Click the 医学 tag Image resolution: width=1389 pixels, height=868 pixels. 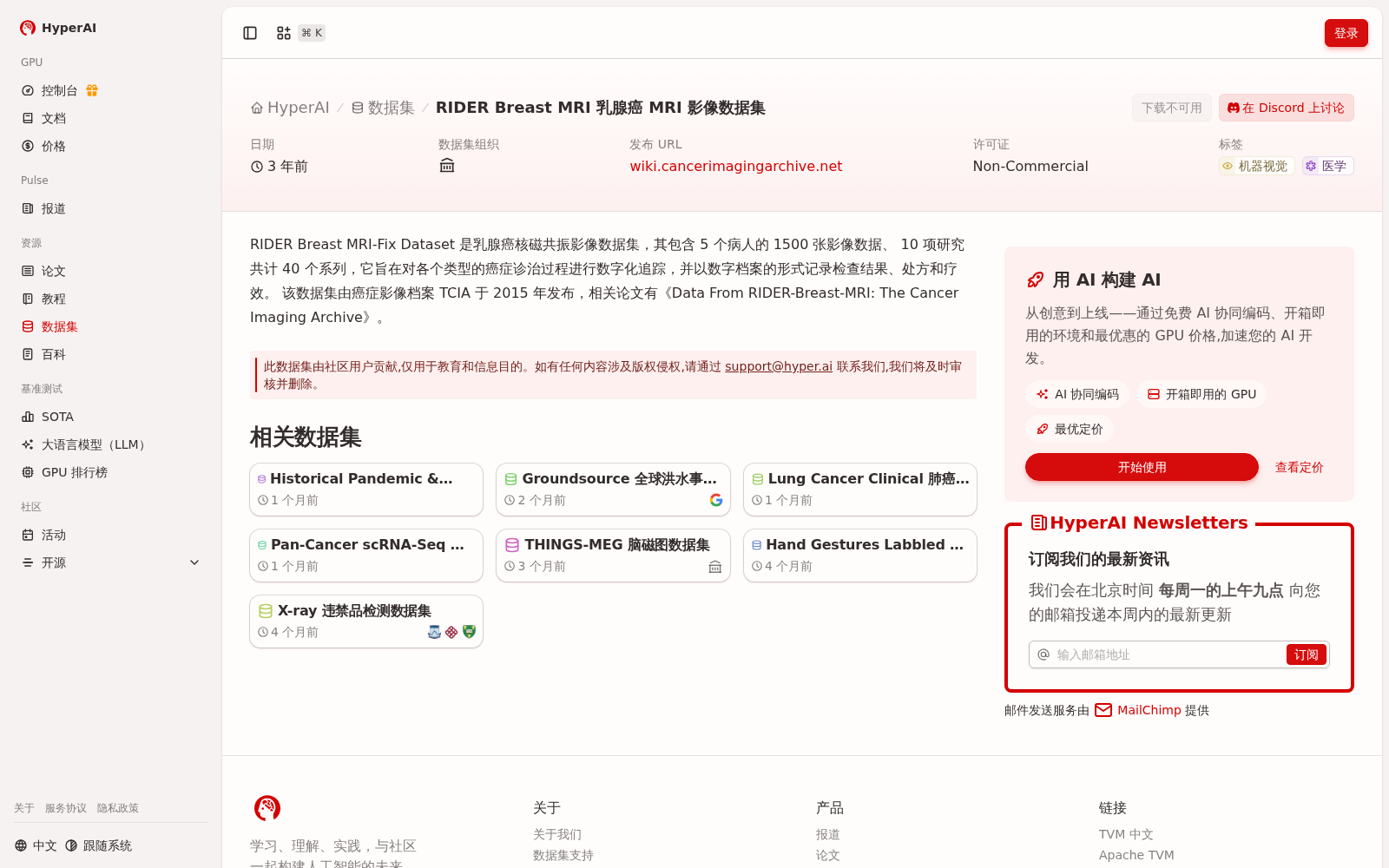[x=1327, y=166]
